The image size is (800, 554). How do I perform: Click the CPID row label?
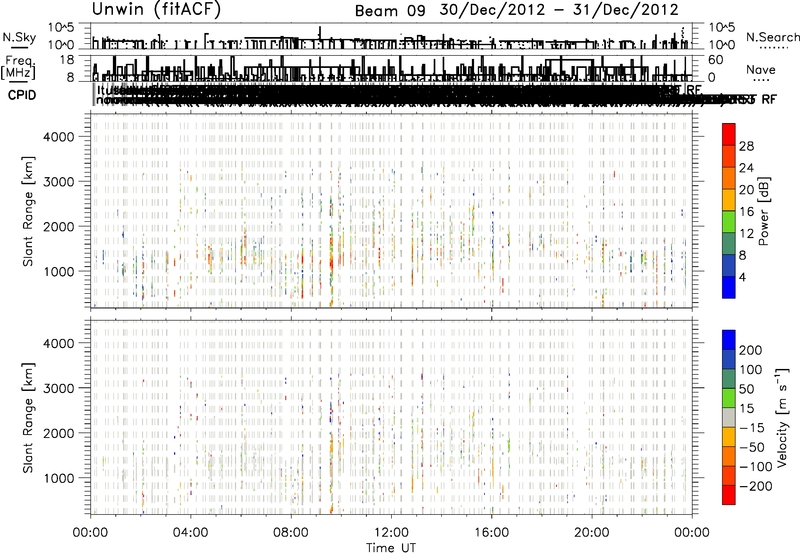22,95
